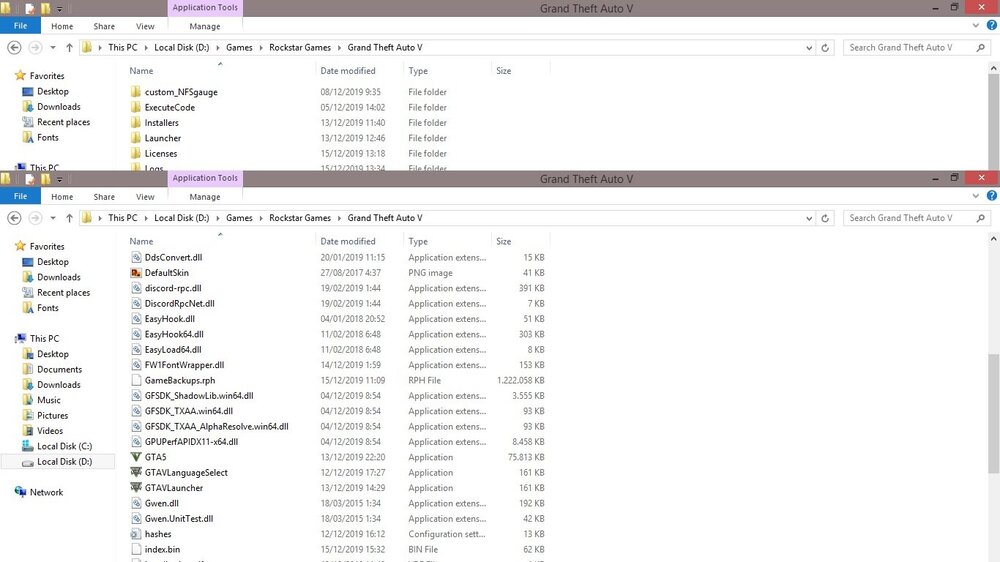Open the Manage tab in bottom window

[x=205, y=196]
